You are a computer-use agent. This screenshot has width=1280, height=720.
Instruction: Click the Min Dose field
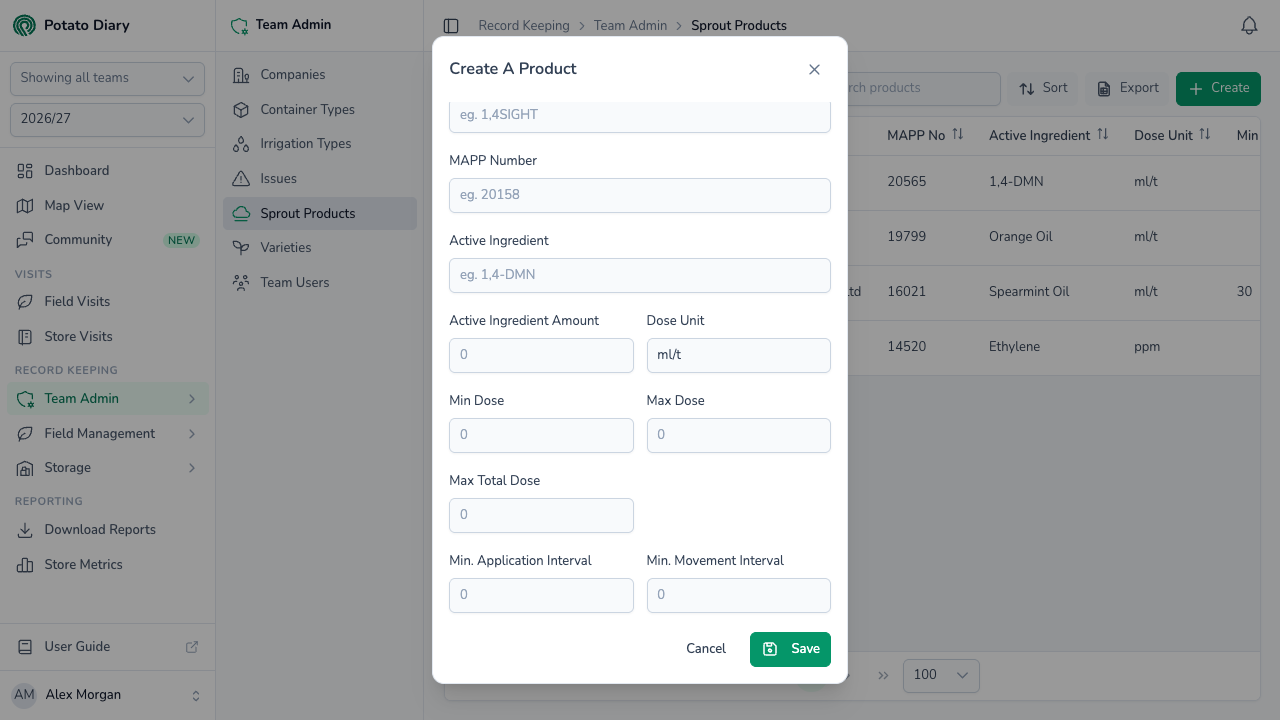tap(541, 435)
